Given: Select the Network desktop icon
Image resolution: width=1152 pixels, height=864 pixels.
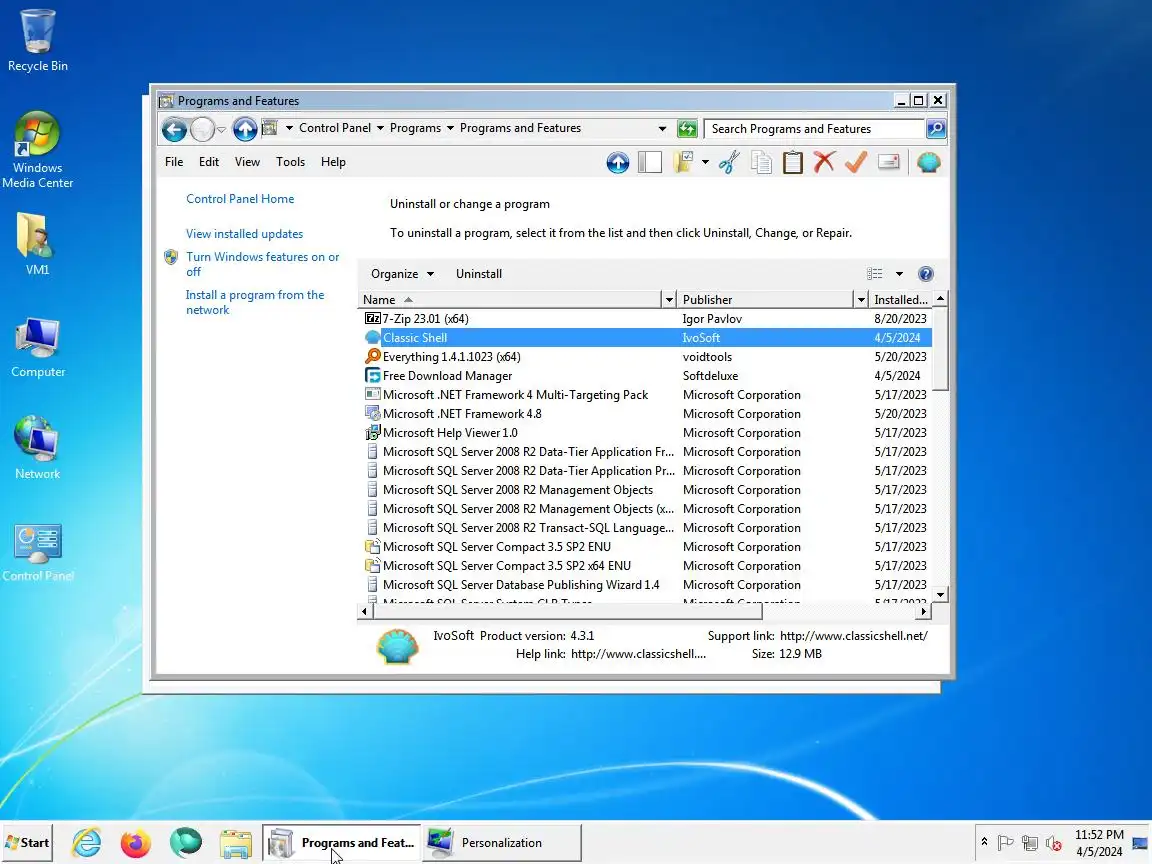Looking at the screenshot, I should coord(37,447).
